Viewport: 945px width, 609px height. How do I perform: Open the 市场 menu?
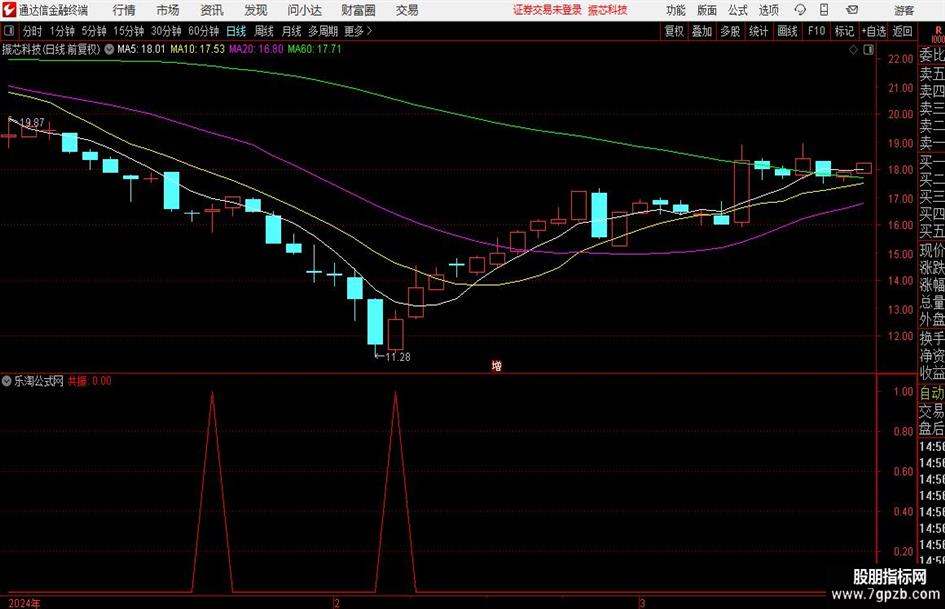click(168, 10)
